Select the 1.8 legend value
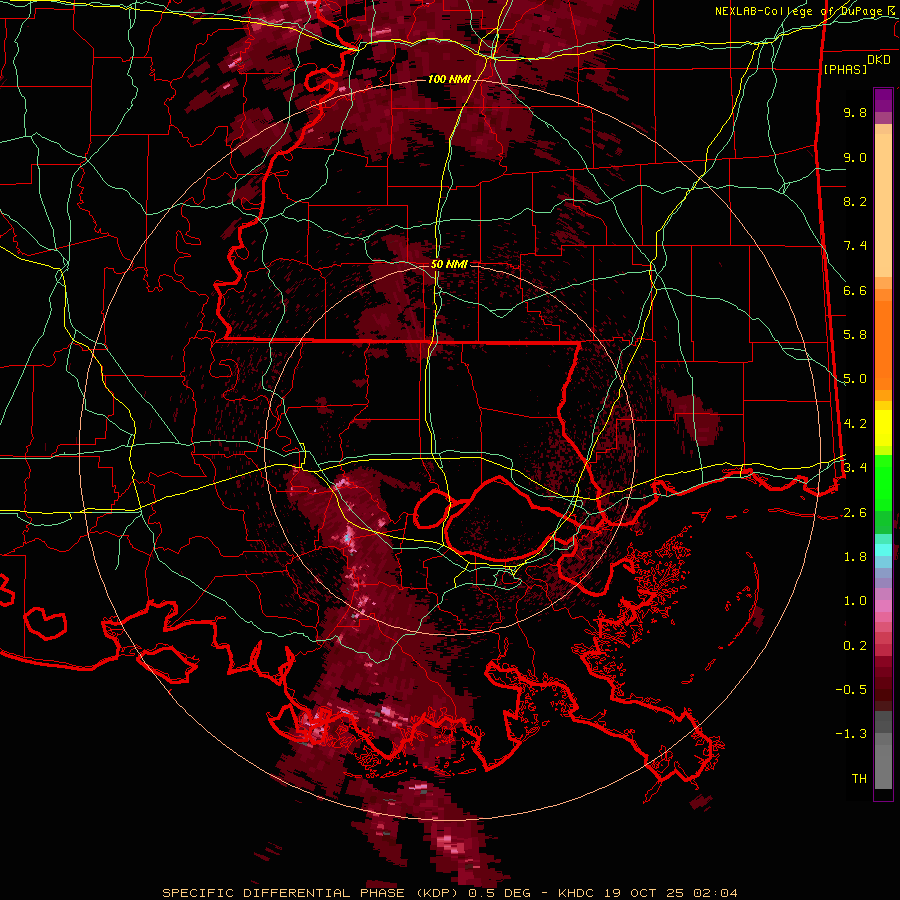Screen dimensions: 900x900 855,557
